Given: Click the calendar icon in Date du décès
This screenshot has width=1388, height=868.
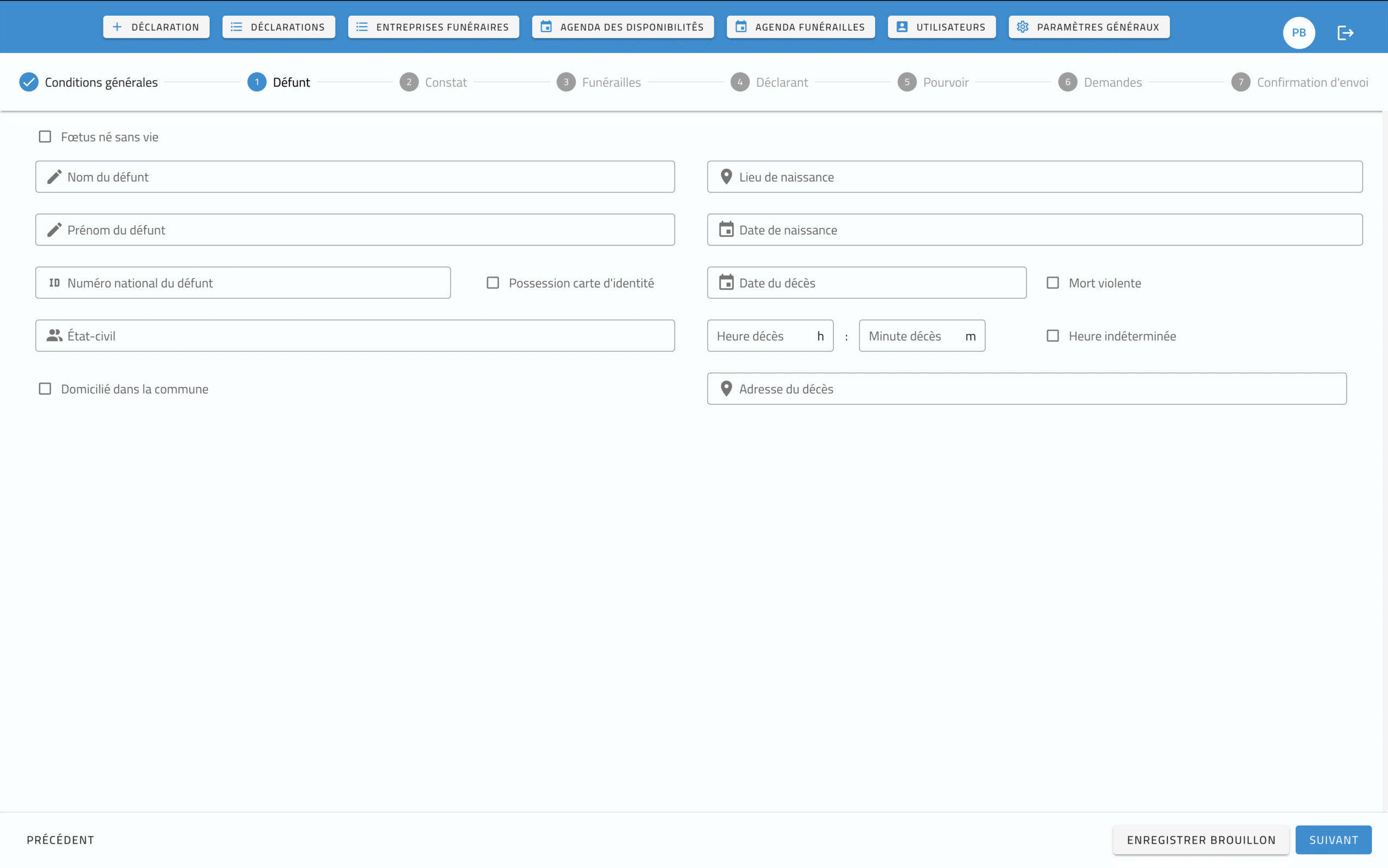Looking at the screenshot, I should click(726, 282).
